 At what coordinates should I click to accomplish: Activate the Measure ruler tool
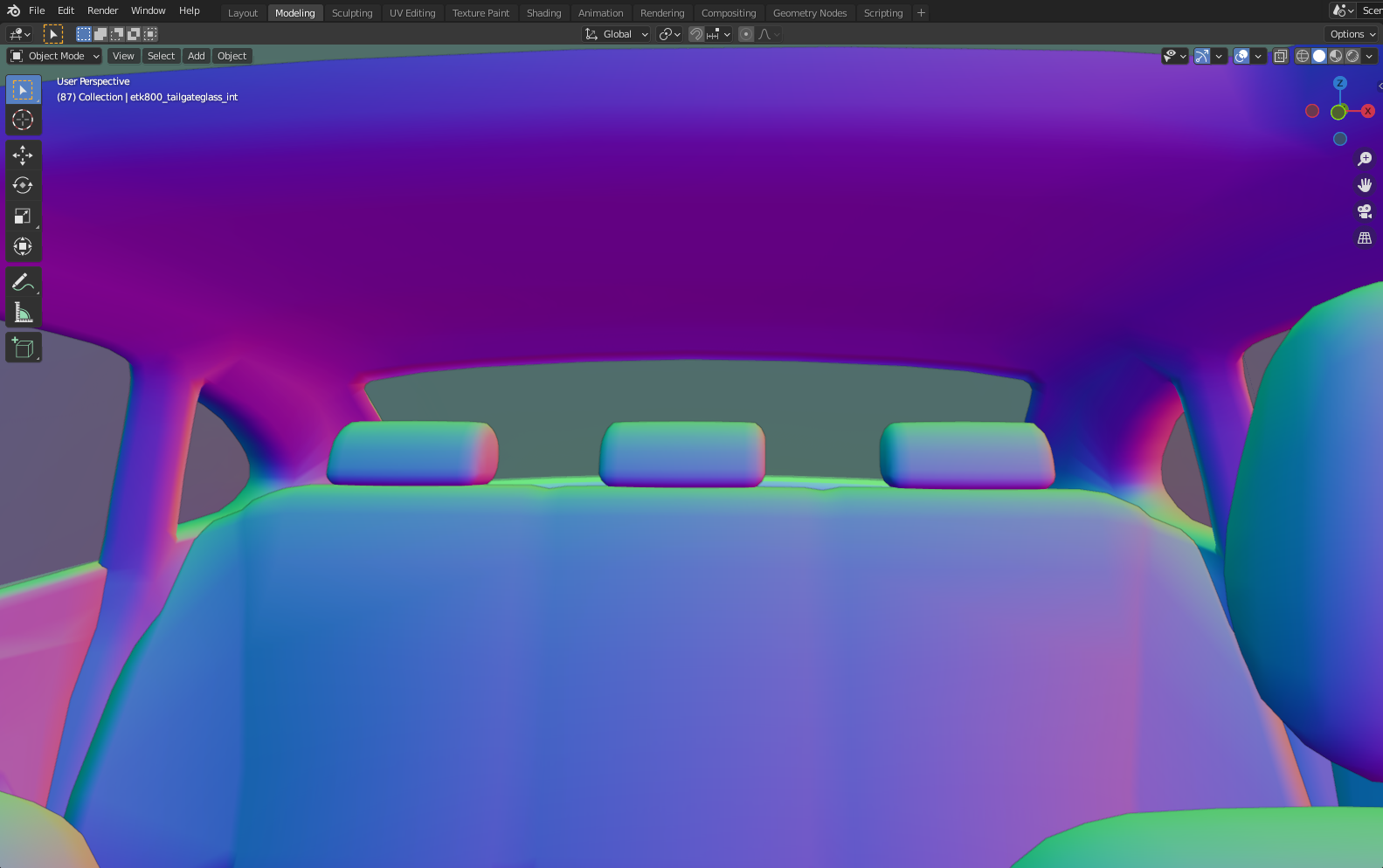tap(24, 313)
